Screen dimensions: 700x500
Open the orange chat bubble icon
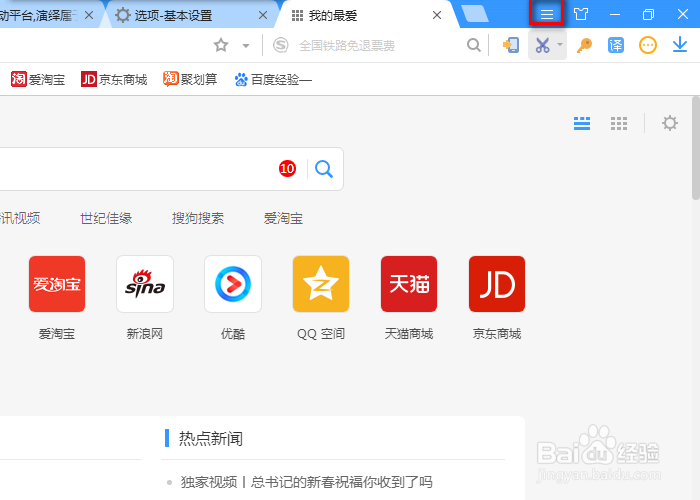[x=648, y=45]
